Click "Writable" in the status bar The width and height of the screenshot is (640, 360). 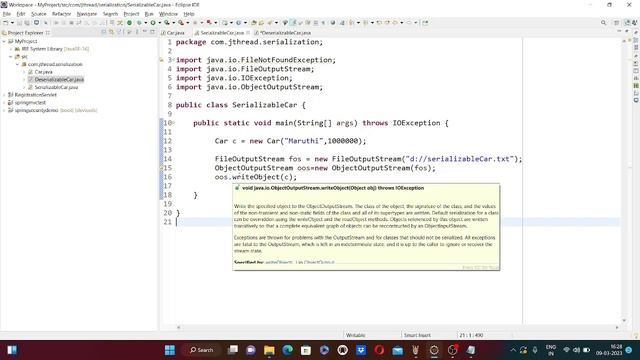[x=356, y=335]
